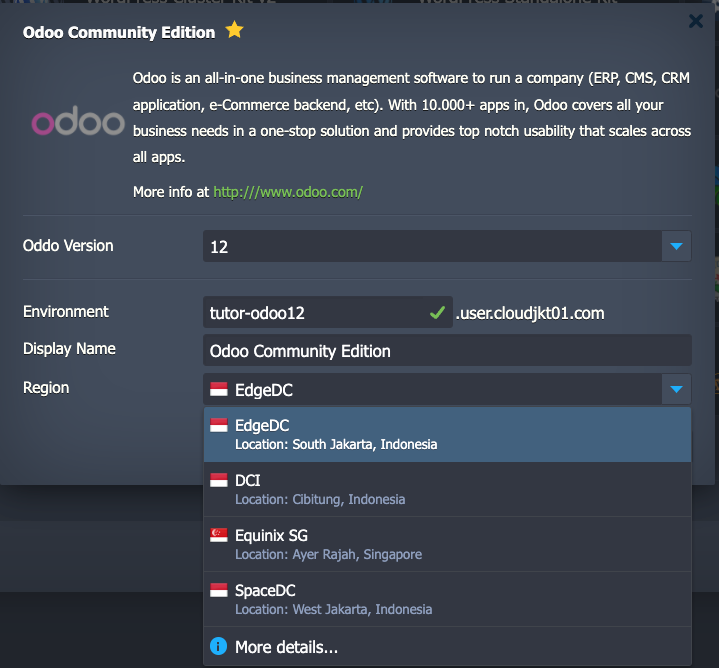Open the Oddo Version dropdown arrow

click(x=676, y=246)
